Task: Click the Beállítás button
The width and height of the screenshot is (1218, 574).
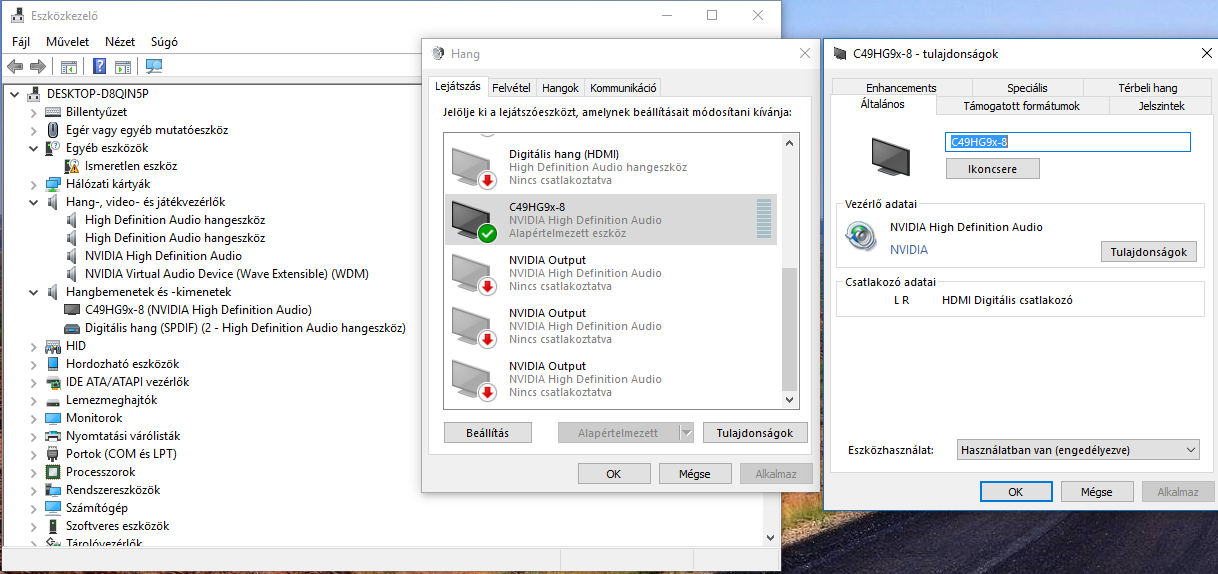Action: point(488,433)
